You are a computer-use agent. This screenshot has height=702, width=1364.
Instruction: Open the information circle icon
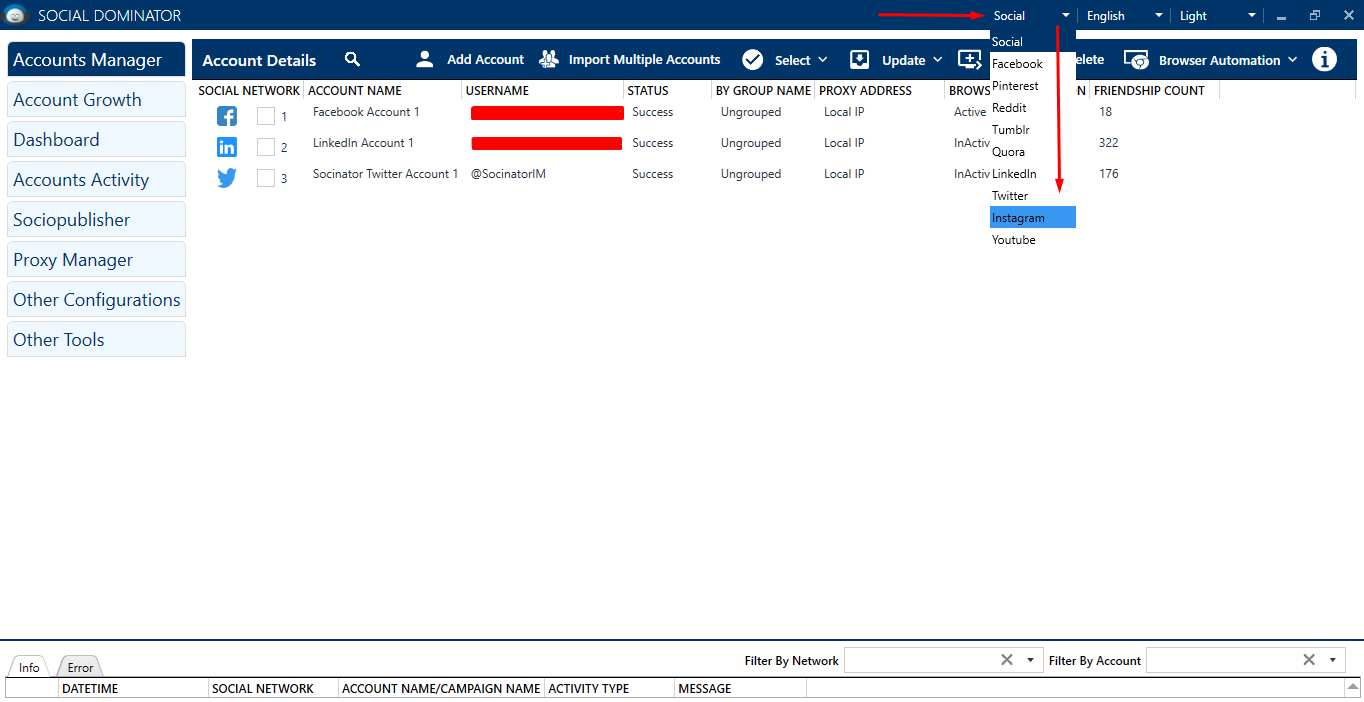click(x=1324, y=59)
